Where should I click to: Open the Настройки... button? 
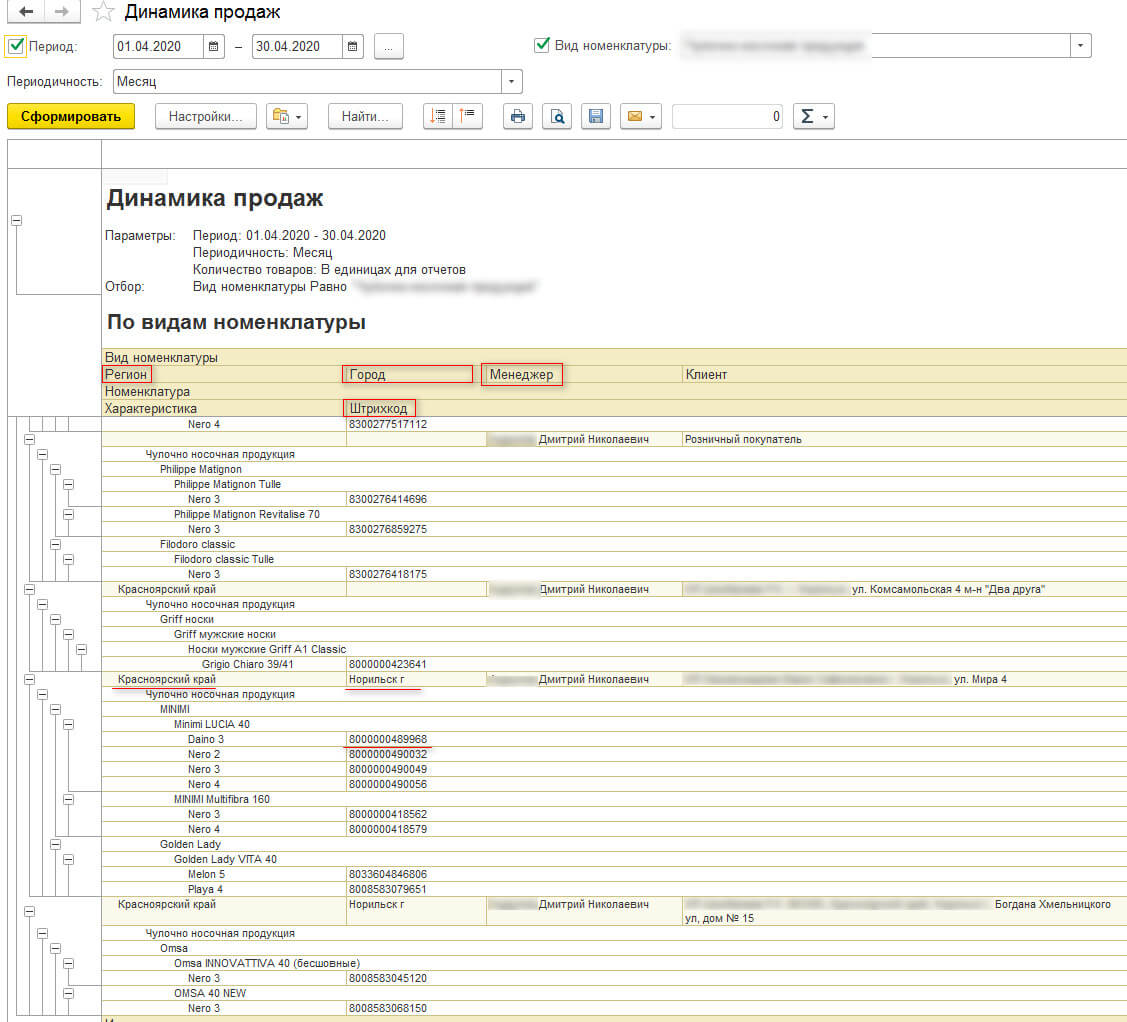click(206, 117)
